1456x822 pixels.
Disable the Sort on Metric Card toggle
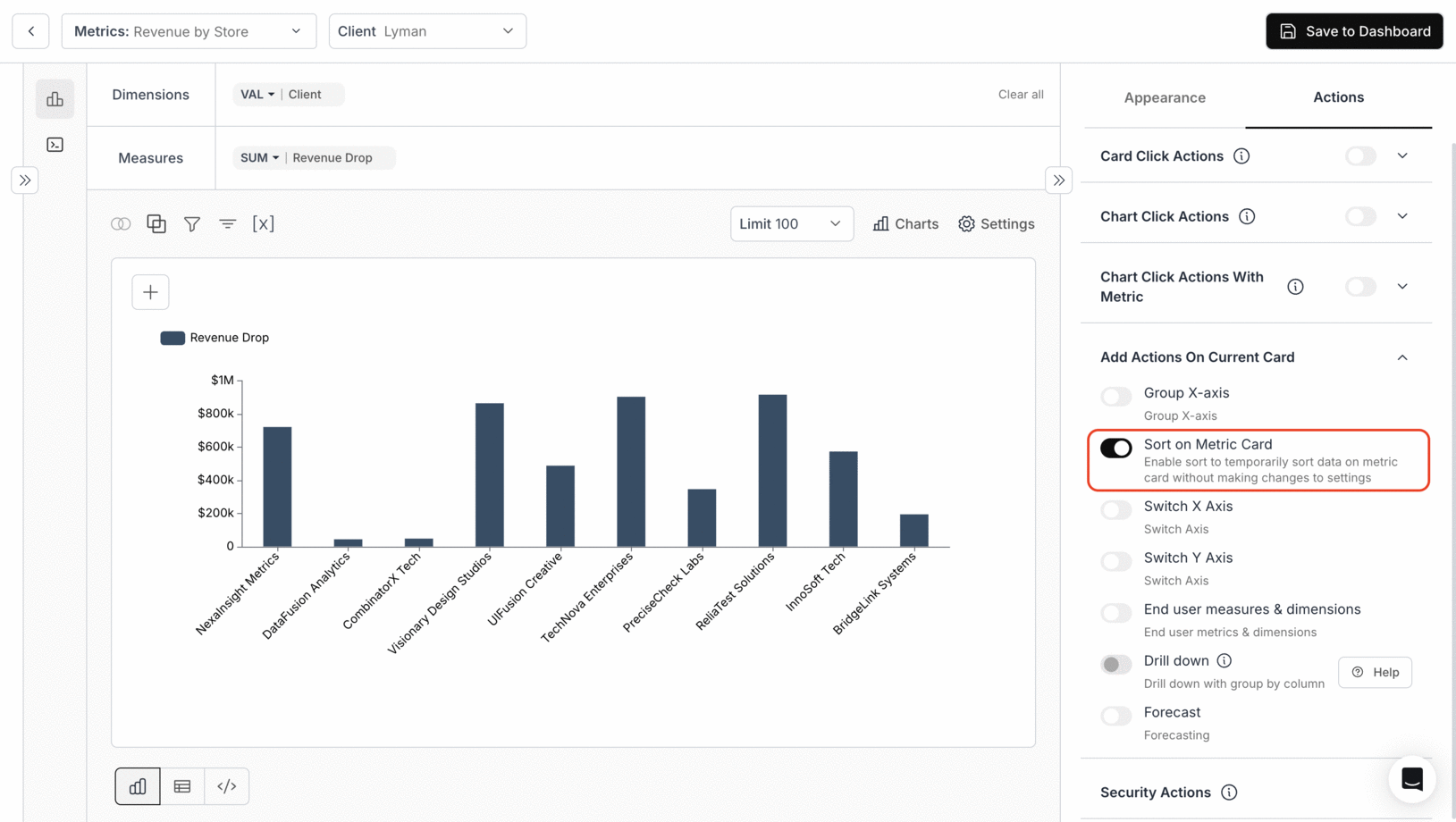point(1115,448)
